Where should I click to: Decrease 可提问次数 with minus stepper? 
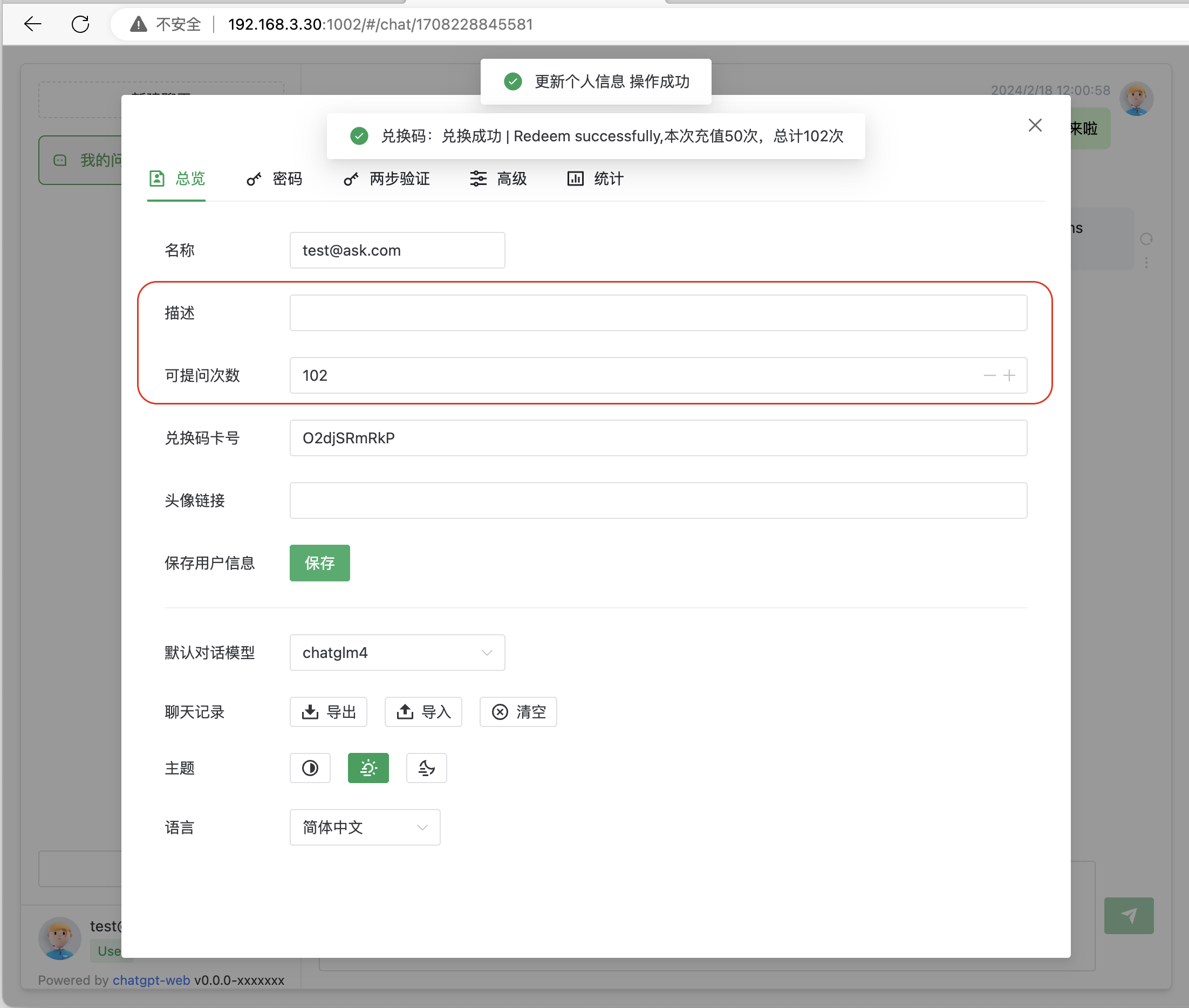pyautogui.click(x=989, y=375)
